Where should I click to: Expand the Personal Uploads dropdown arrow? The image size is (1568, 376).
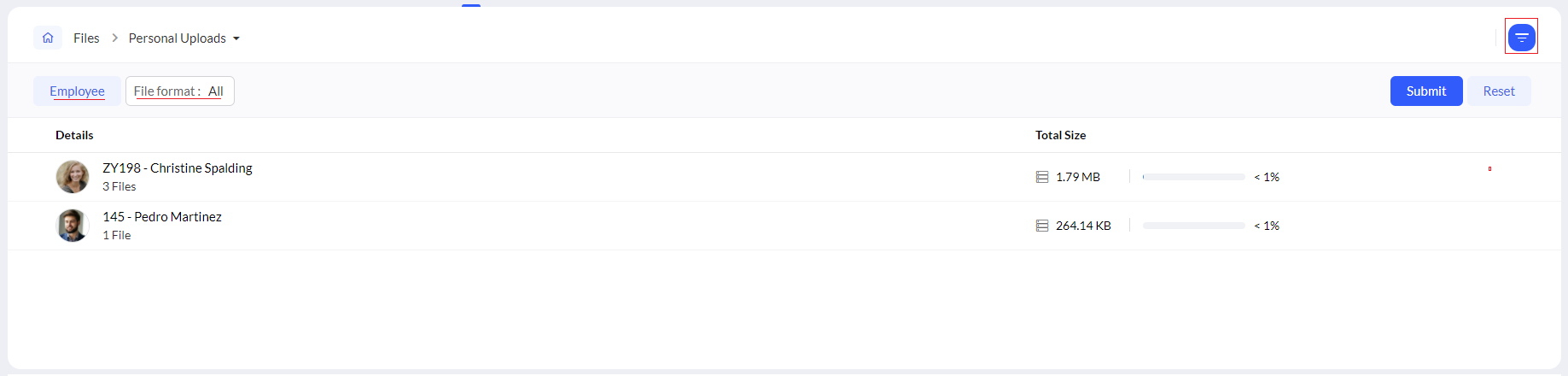236,38
